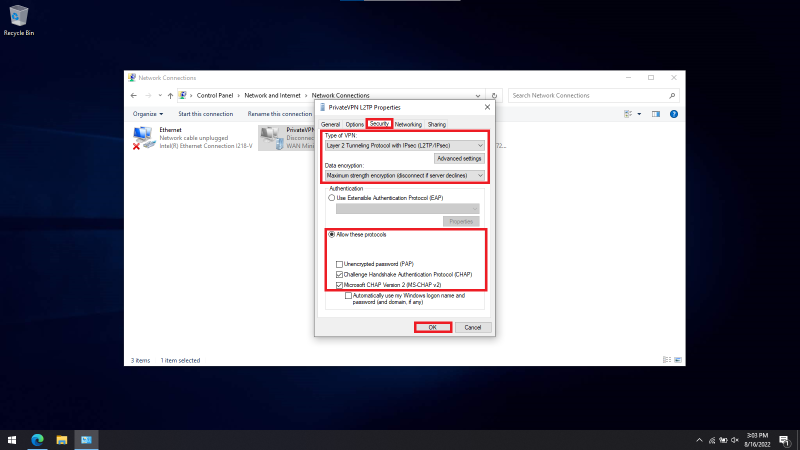
Task: Open the Sharing tab
Action: coord(437,124)
